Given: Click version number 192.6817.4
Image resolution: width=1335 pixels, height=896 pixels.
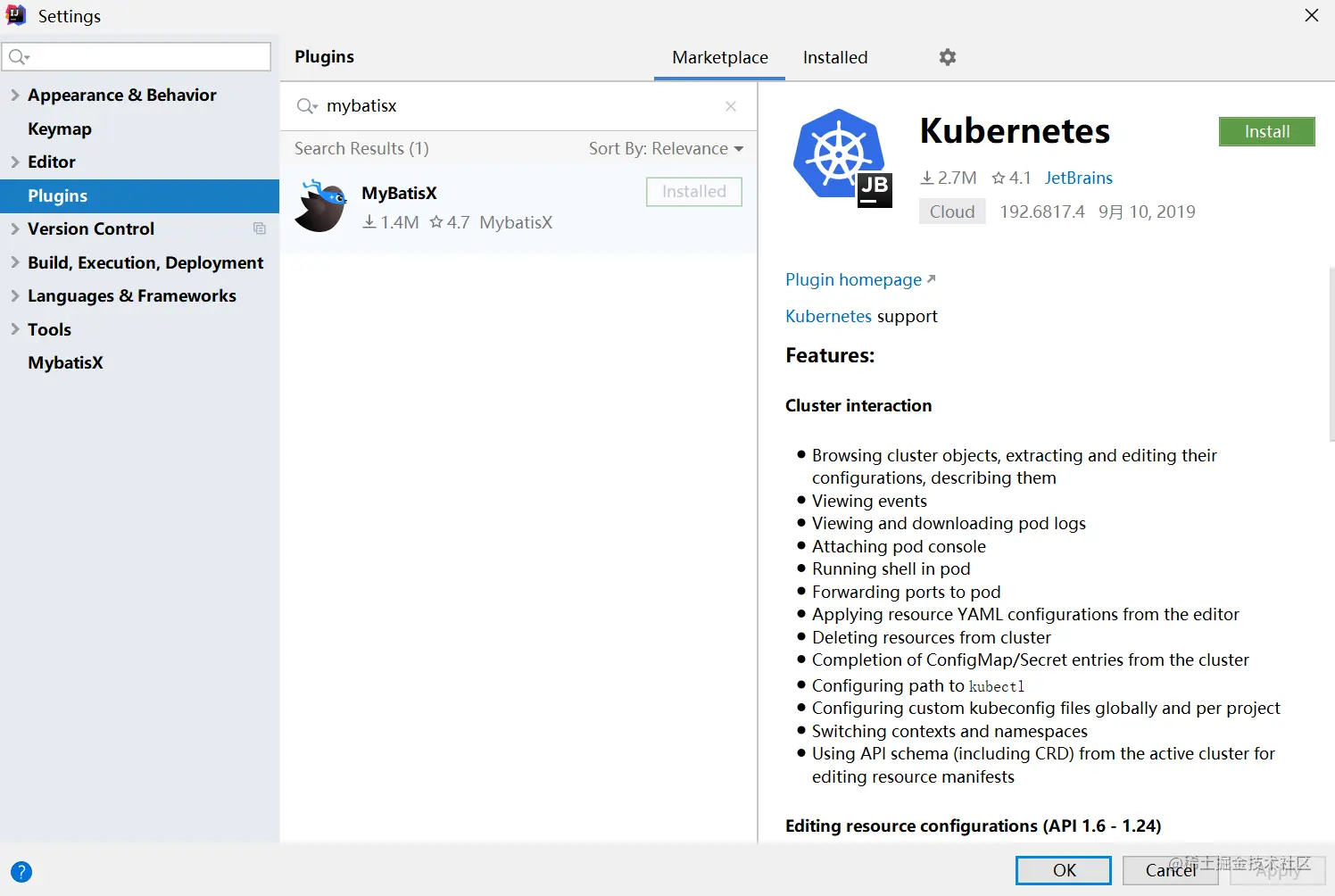Looking at the screenshot, I should [1041, 212].
